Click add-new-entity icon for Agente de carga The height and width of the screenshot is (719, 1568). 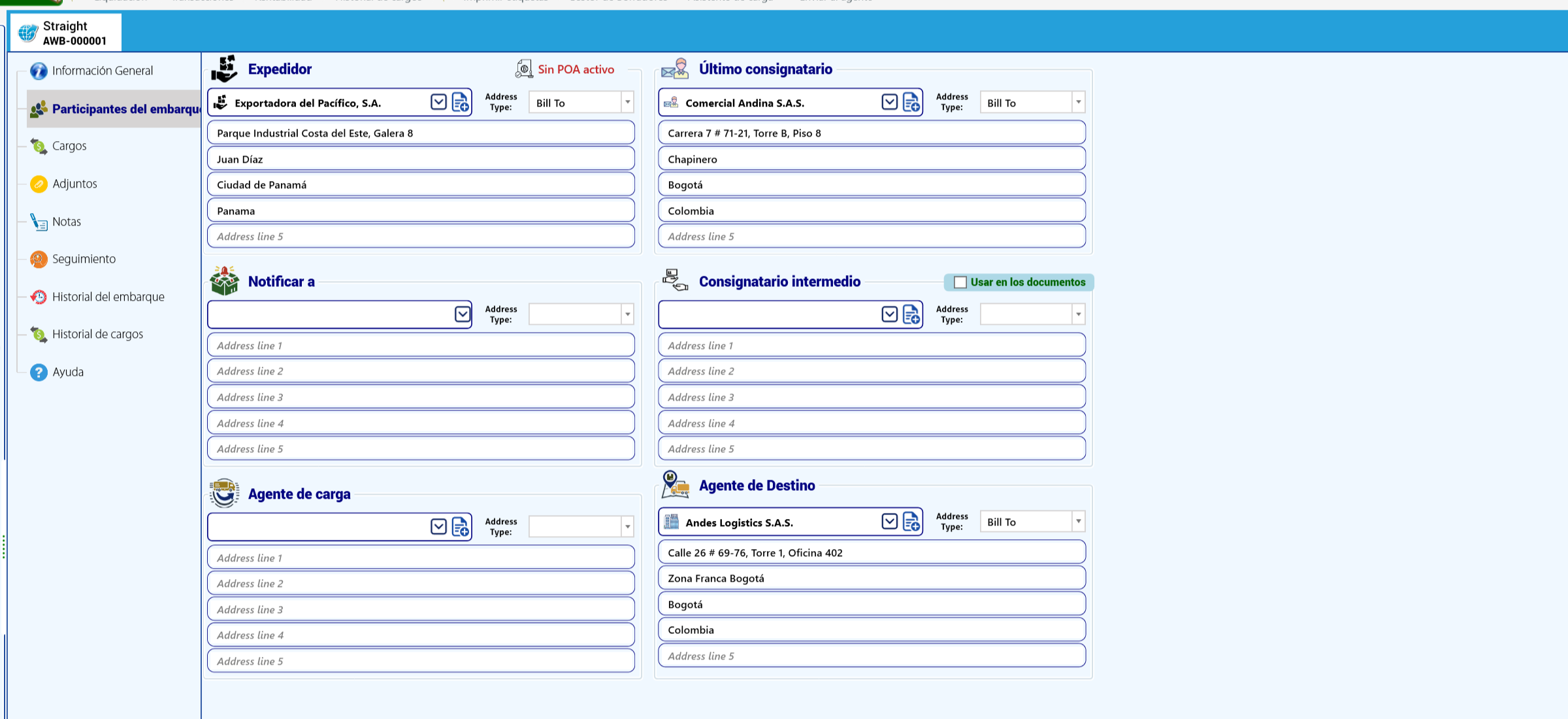coord(461,527)
